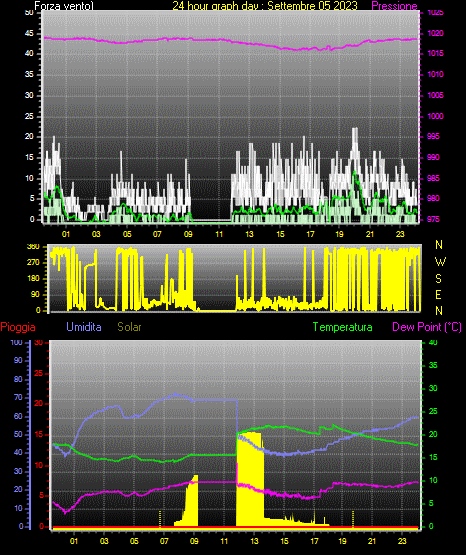The image size is (466, 555).
Task: Click '360' on the wind direction axis
Action: (x=33, y=247)
